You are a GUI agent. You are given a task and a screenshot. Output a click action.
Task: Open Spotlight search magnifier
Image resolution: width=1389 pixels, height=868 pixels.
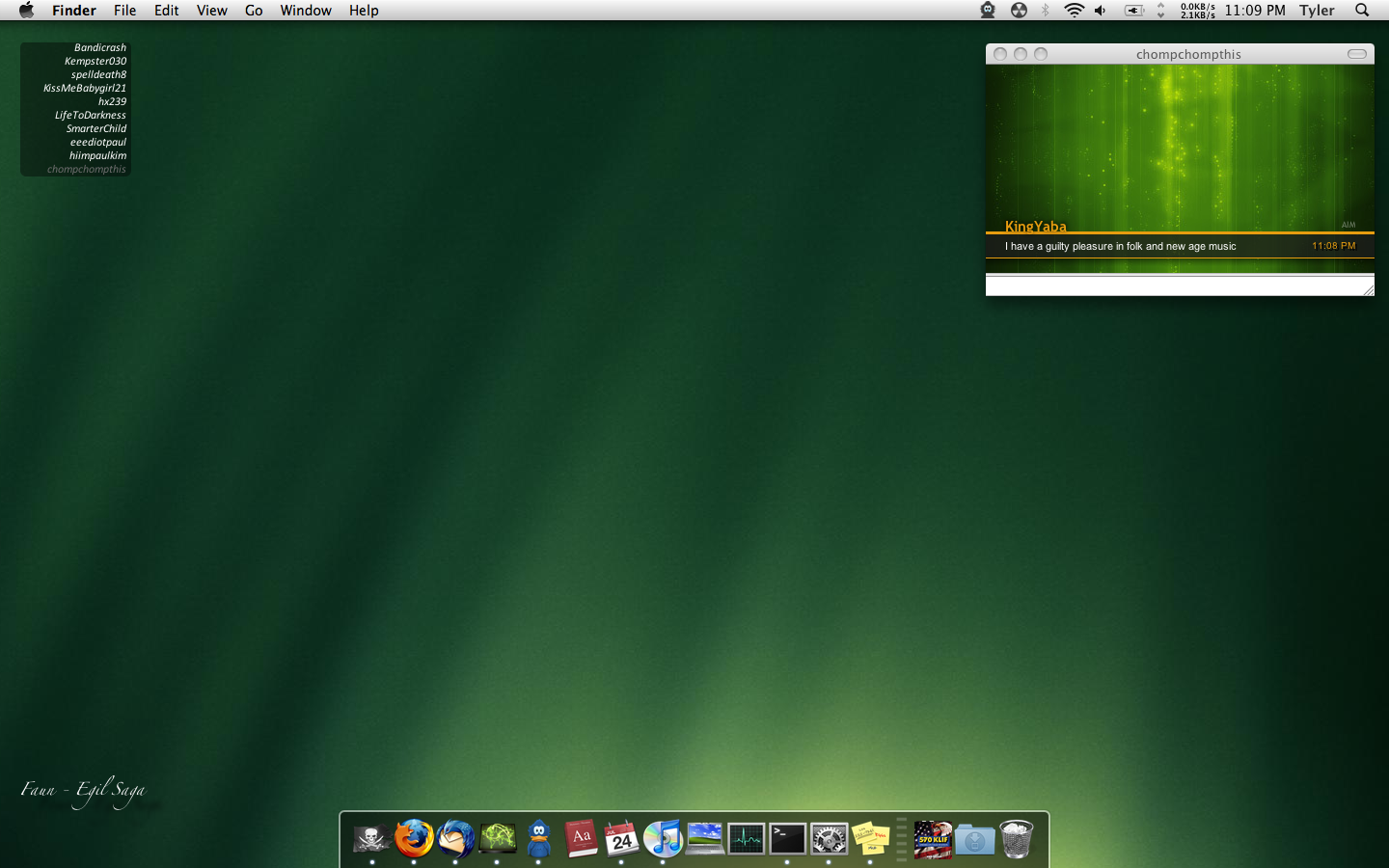coord(1362,10)
